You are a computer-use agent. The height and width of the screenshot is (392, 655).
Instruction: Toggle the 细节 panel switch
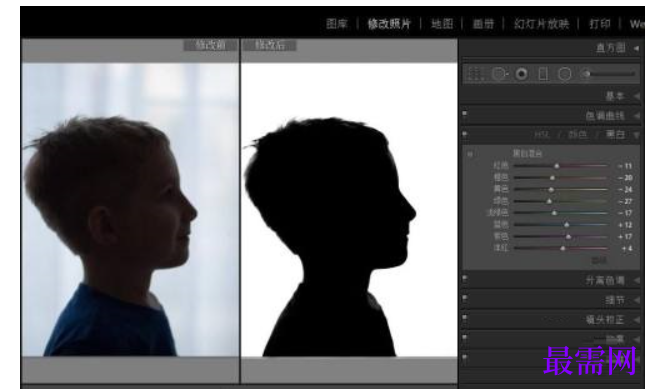[465, 298]
